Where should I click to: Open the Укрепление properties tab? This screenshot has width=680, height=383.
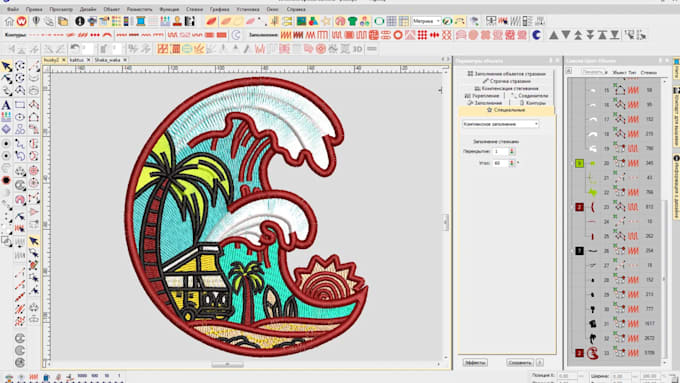tap(482, 96)
